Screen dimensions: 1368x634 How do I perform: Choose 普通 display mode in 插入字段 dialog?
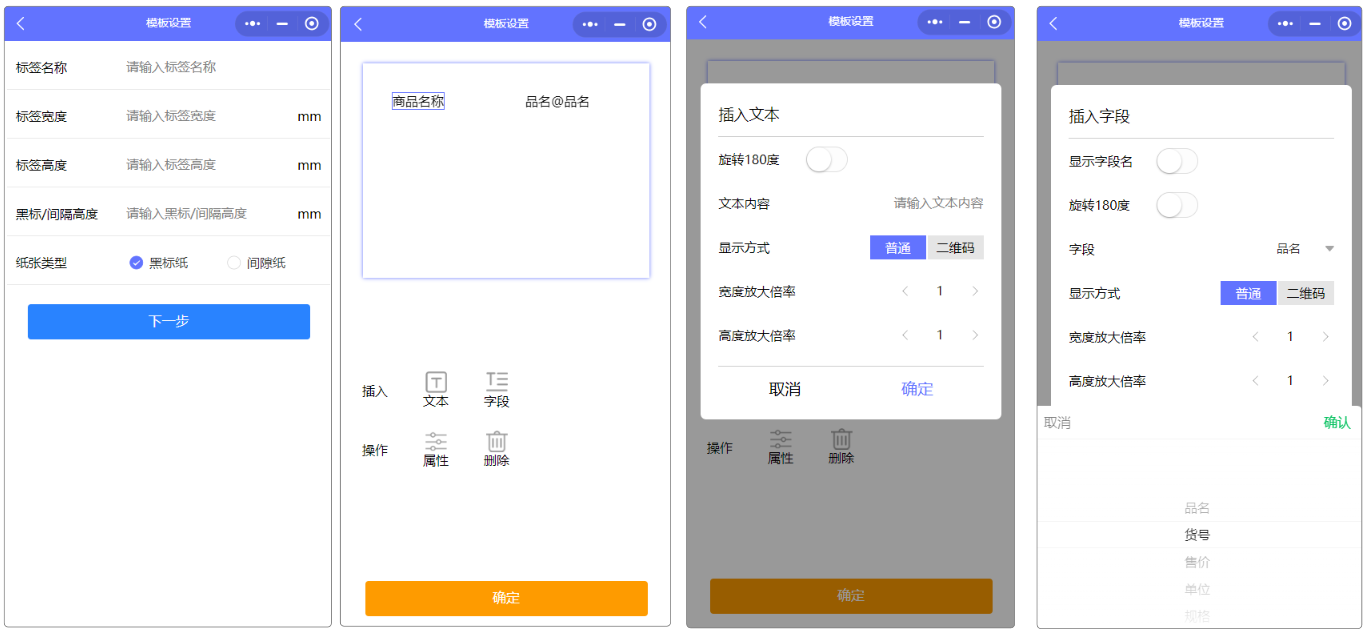point(1248,293)
